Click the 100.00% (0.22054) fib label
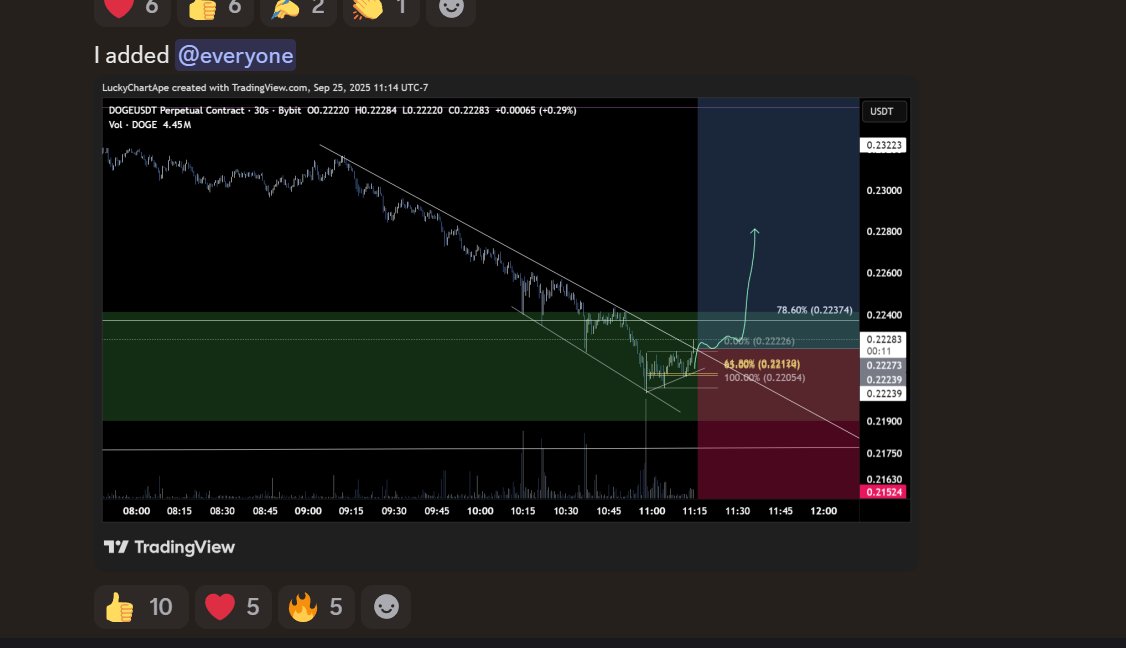1126x648 pixels. point(764,378)
